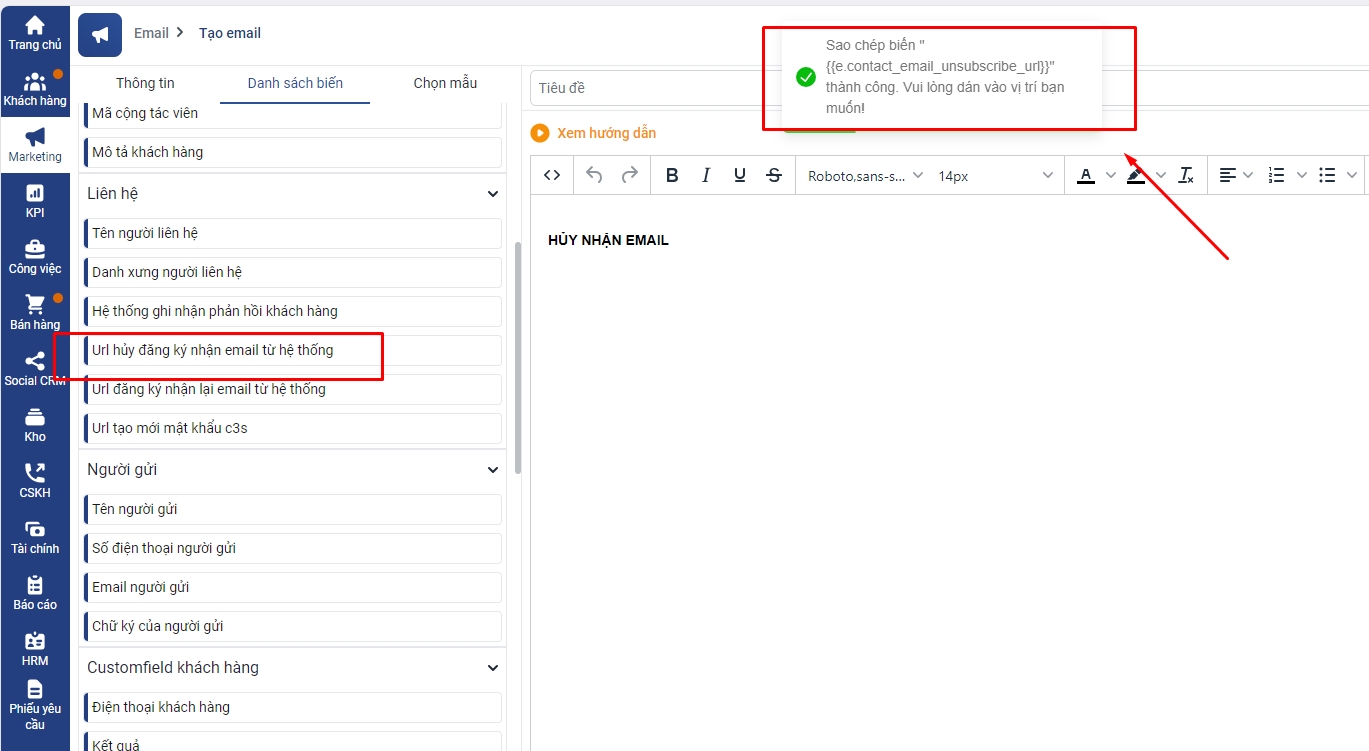Screen dimensions: 1369x751
Task: Open the Trang chủ home icon
Action: (35, 33)
